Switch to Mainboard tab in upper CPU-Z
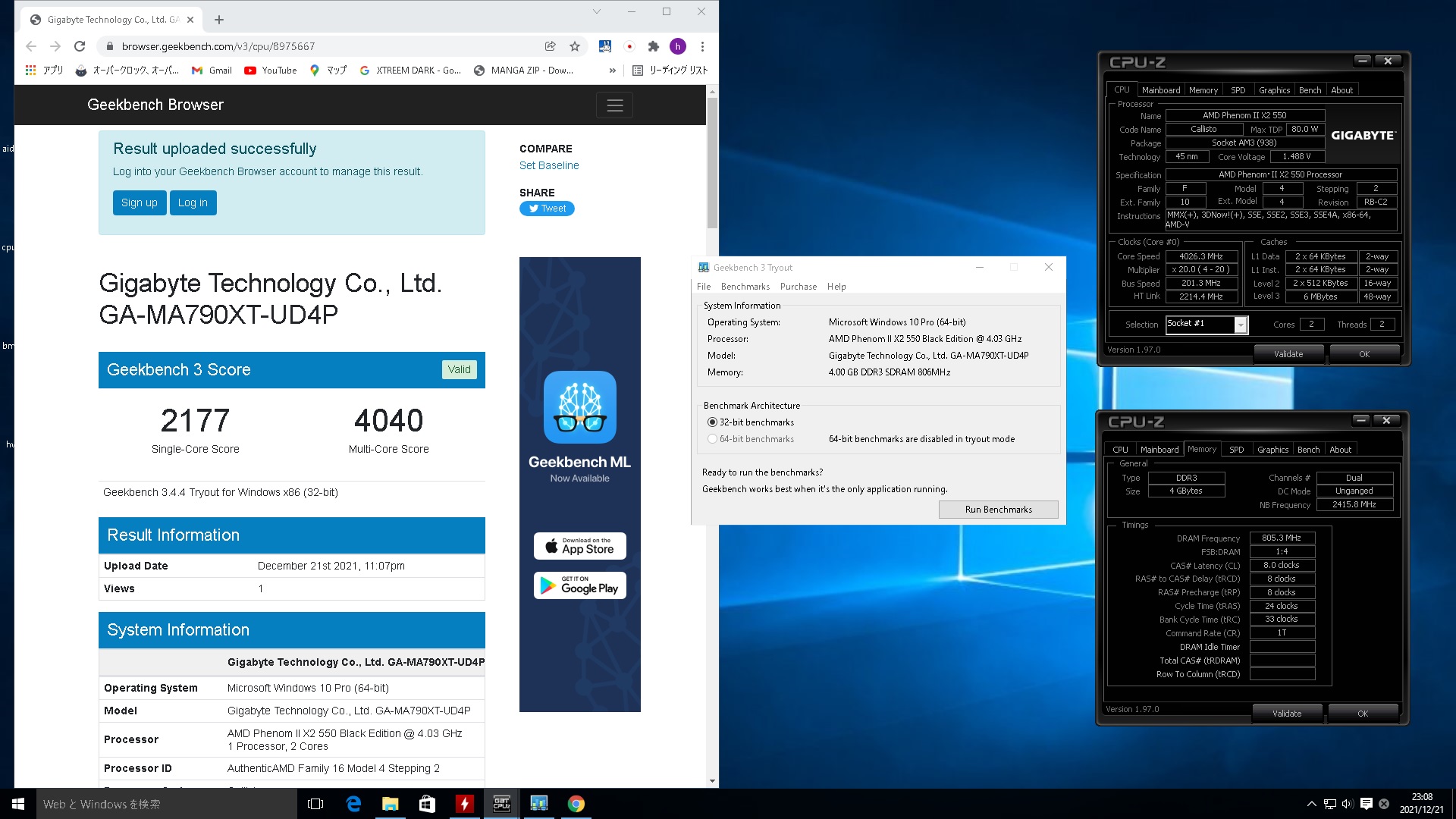This screenshot has height=819, width=1456. click(x=1160, y=90)
